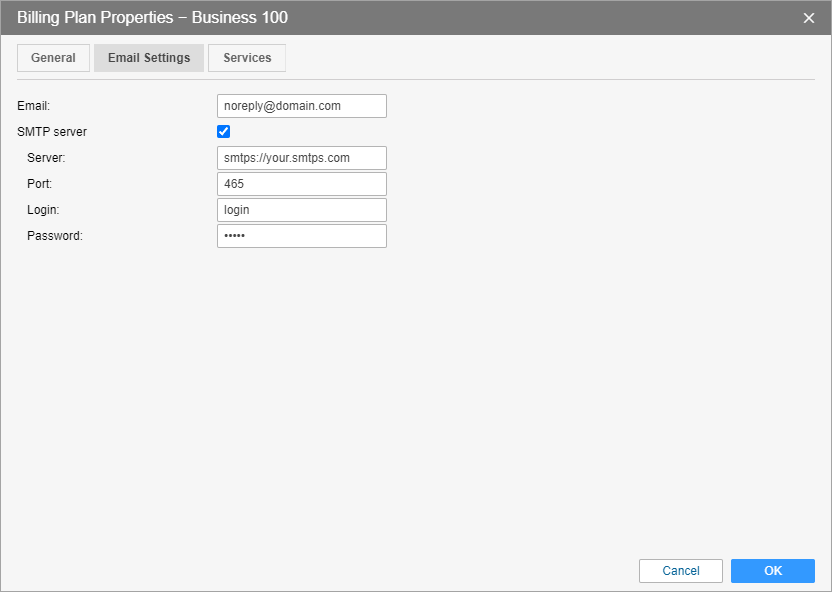Cancel the billing plan changes
Image resolution: width=832 pixels, height=592 pixels.
click(681, 571)
